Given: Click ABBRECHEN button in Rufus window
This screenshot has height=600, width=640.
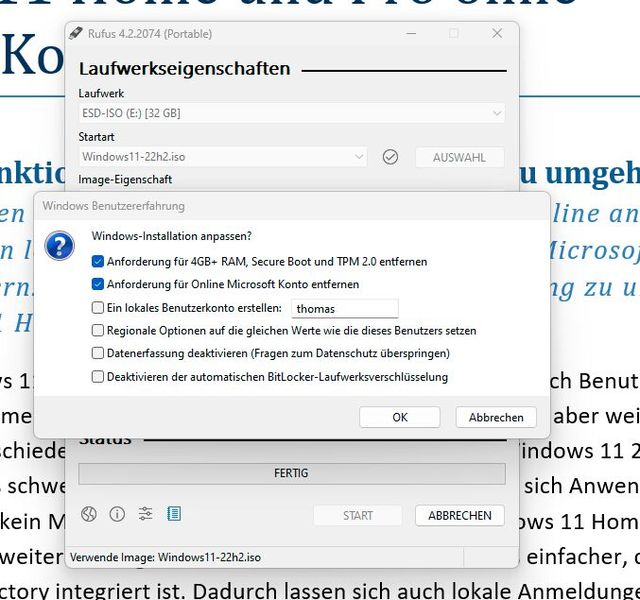Looking at the screenshot, I should pos(460,516).
